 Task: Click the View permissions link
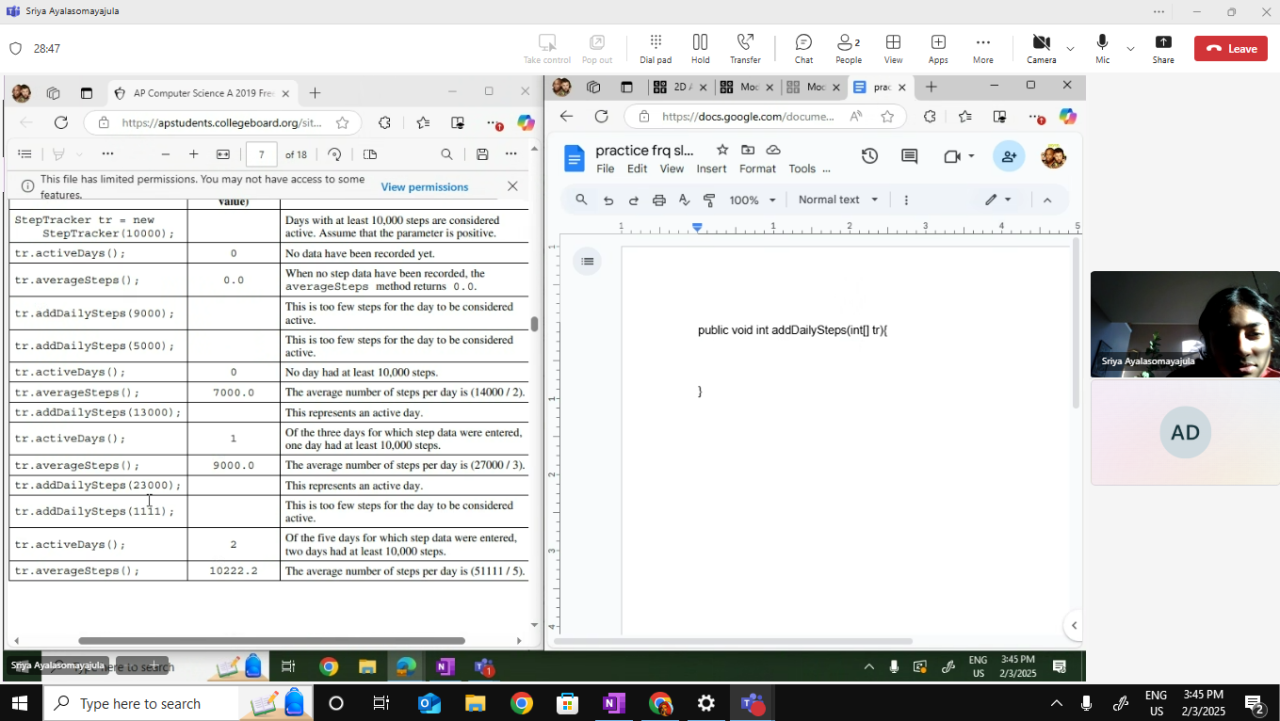(x=424, y=187)
